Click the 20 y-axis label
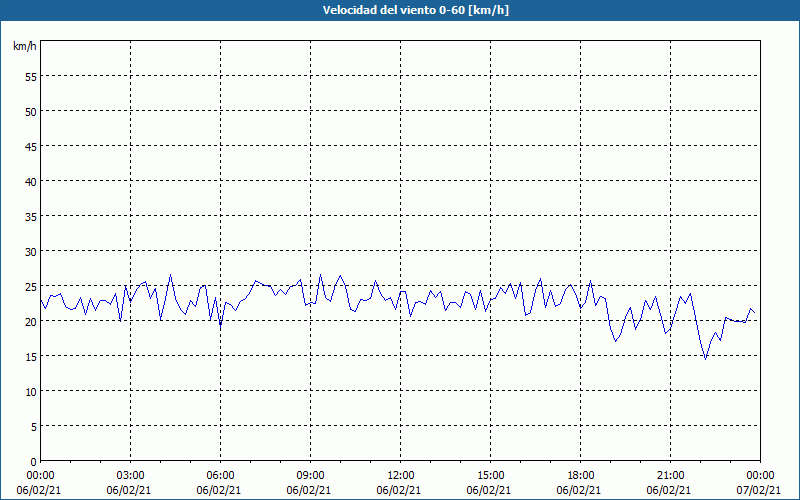 tap(31, 321)
